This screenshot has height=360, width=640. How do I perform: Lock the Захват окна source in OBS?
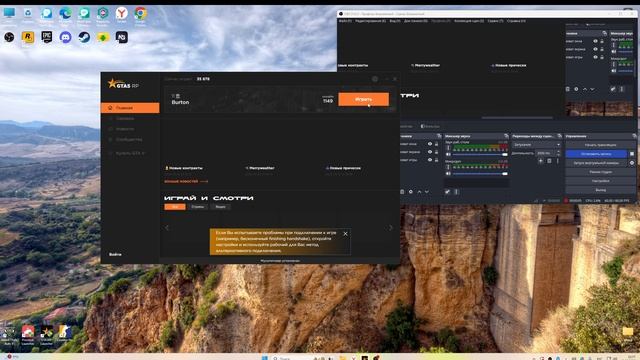436,144
